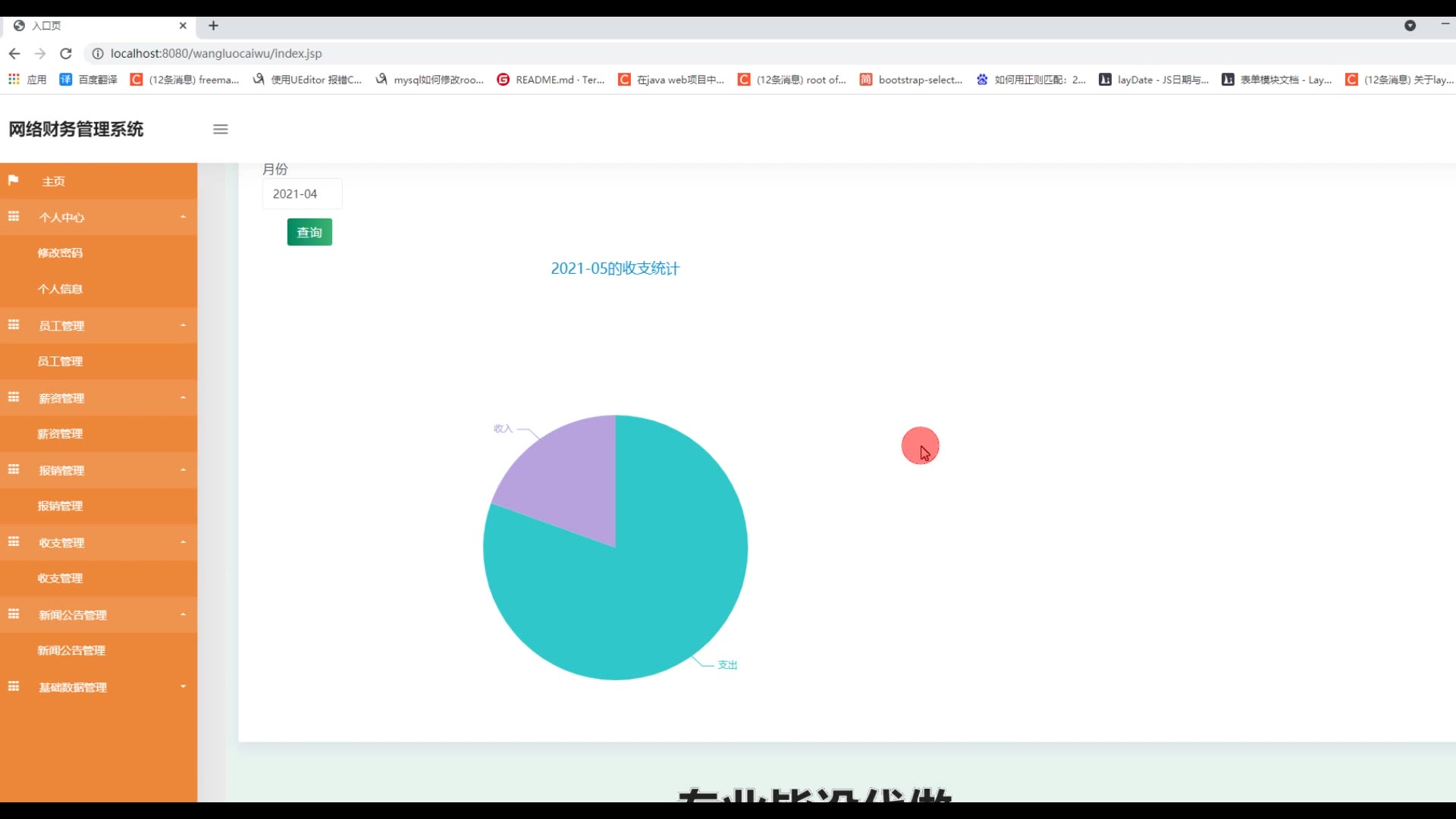The image size is (1456, 819).
Task: Click grid icon beside 新闻公告管理 group
Action: [x=14, y=614]
